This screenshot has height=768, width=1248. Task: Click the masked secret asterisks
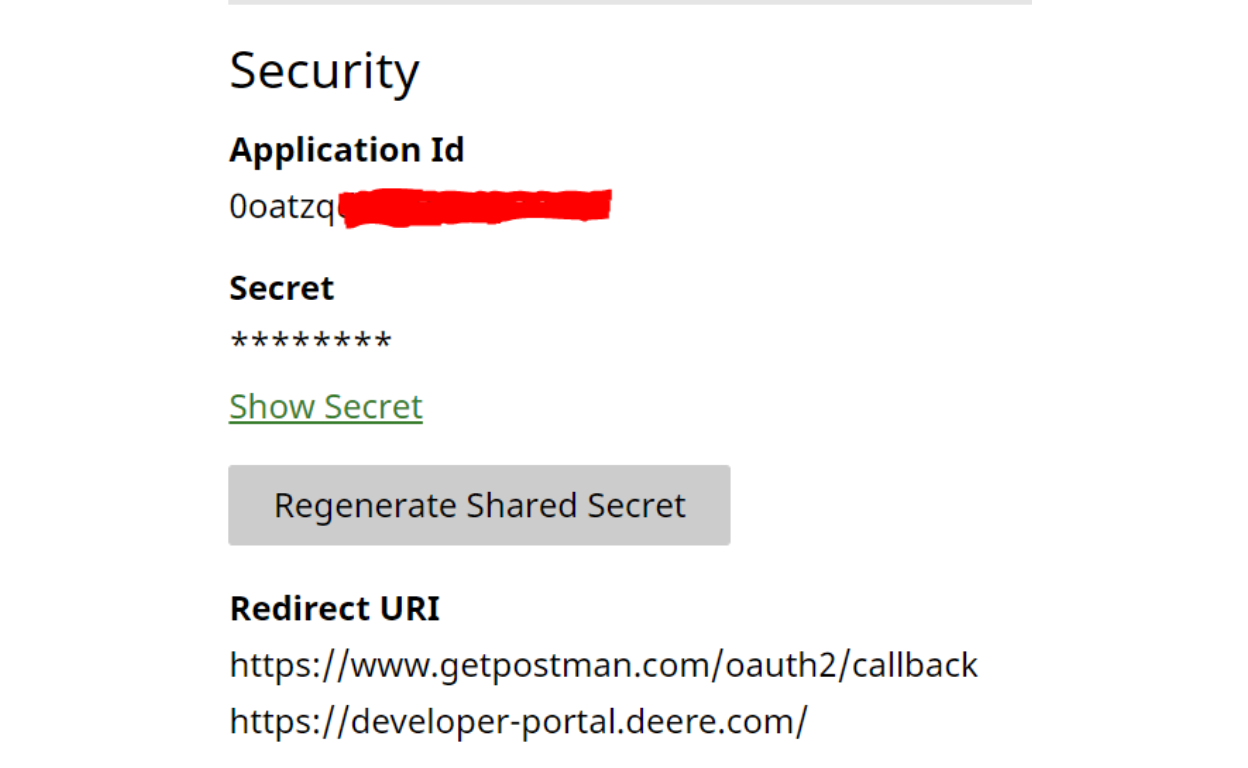tap(310, 343)
